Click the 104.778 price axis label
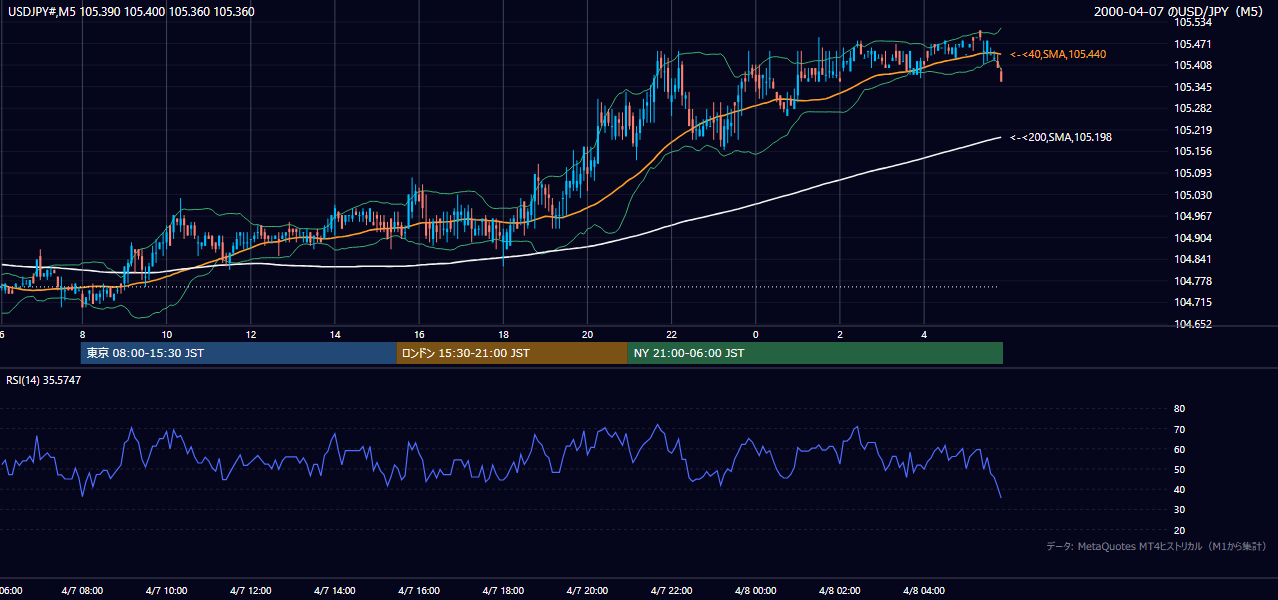This screenshot has width=1278, height=600. 1193,281
